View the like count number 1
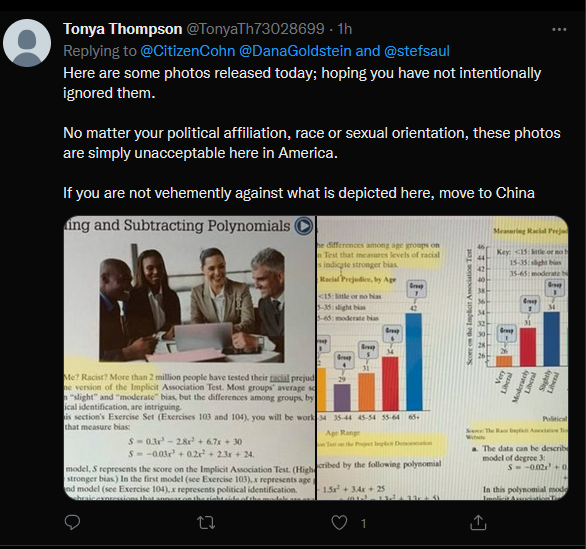Image resolution: width=586 pixels, height=549 pixels. (x=363, y=524)
